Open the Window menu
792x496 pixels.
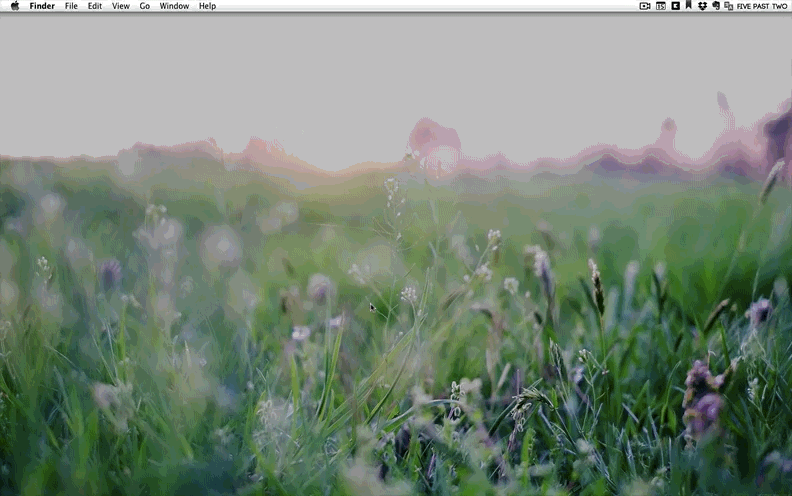[174, 6]
